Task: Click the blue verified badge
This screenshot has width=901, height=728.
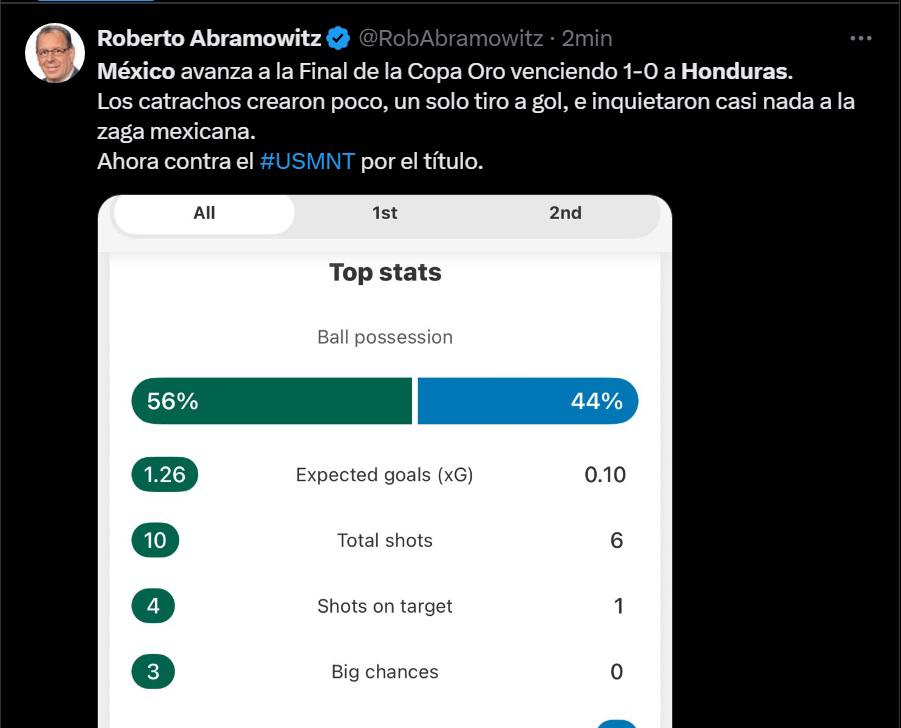Action: point(338,39)
